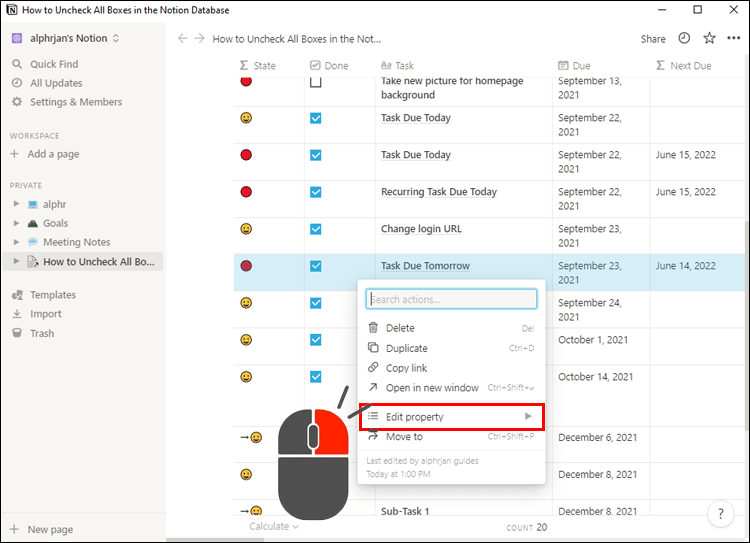Check the box for Take new picture task

[316, 82]
